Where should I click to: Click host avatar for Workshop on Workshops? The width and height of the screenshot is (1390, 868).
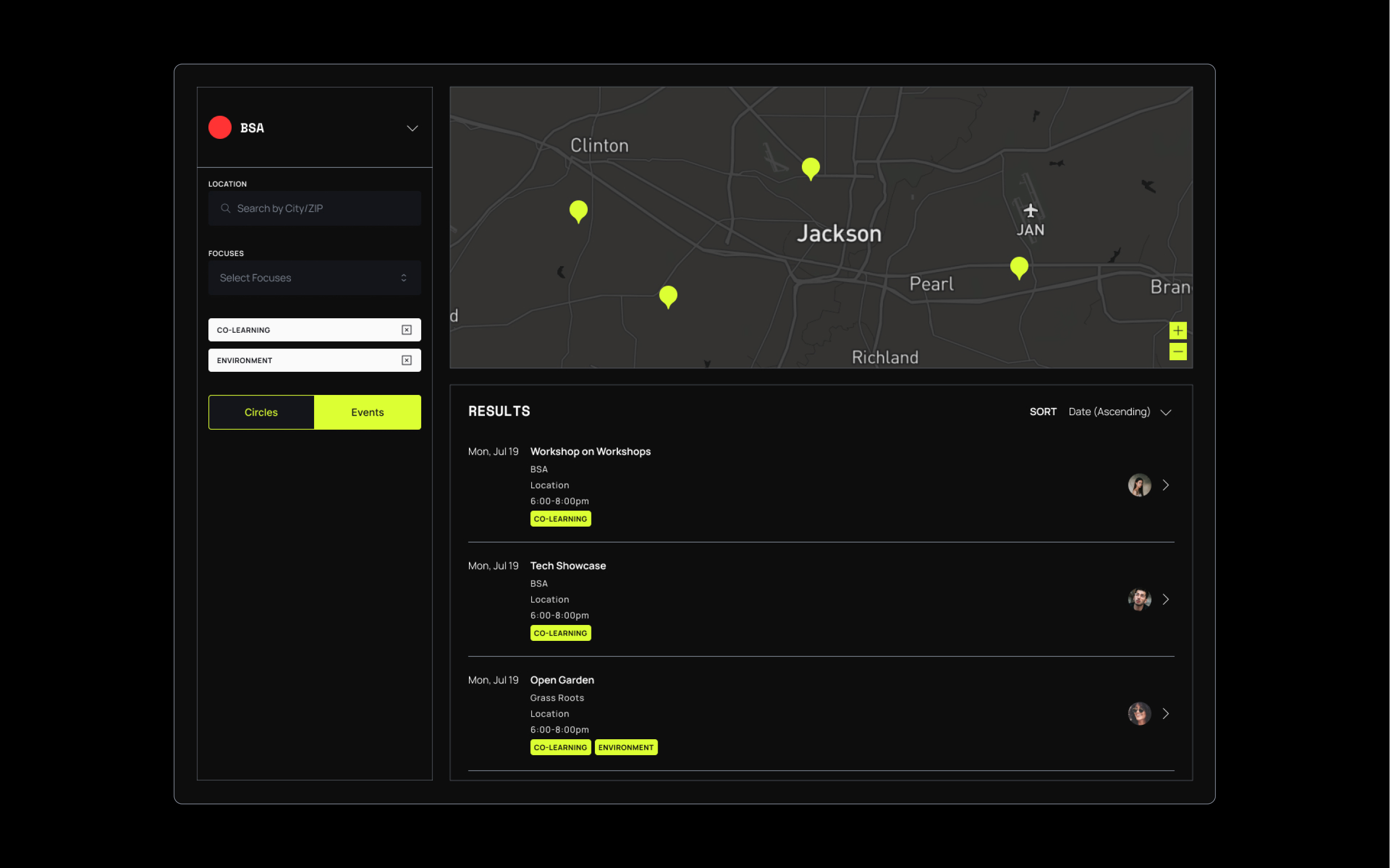click(x=1139, y=485)
